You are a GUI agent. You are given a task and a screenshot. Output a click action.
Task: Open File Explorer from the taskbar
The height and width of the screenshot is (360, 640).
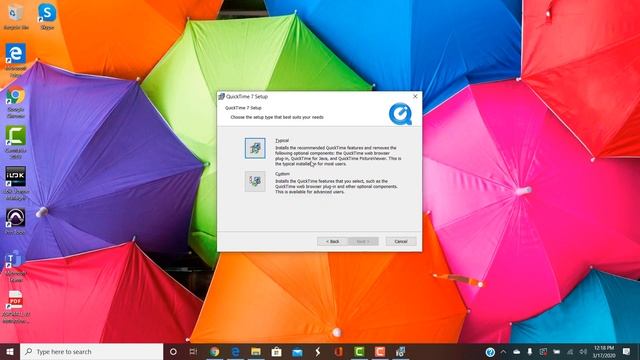256,351
